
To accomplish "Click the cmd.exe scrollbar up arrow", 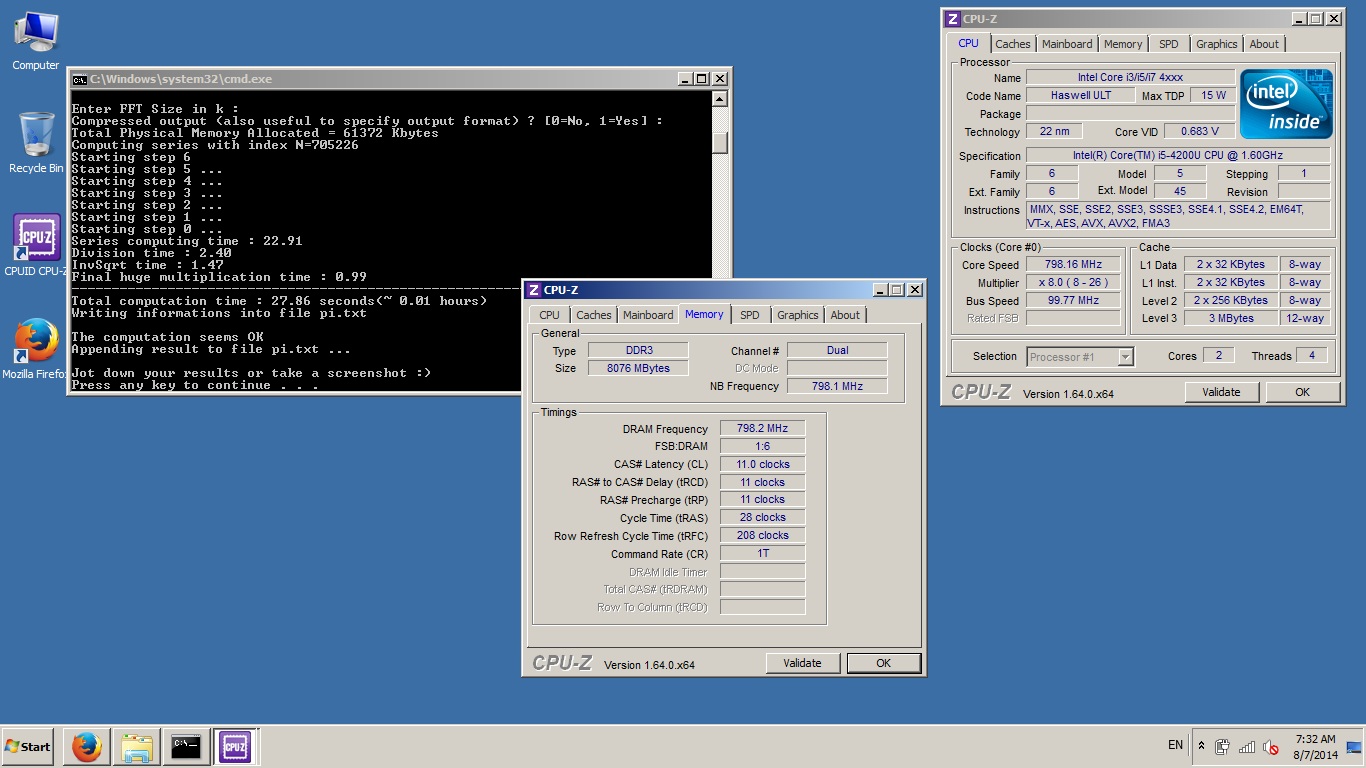I will (720, 100).
